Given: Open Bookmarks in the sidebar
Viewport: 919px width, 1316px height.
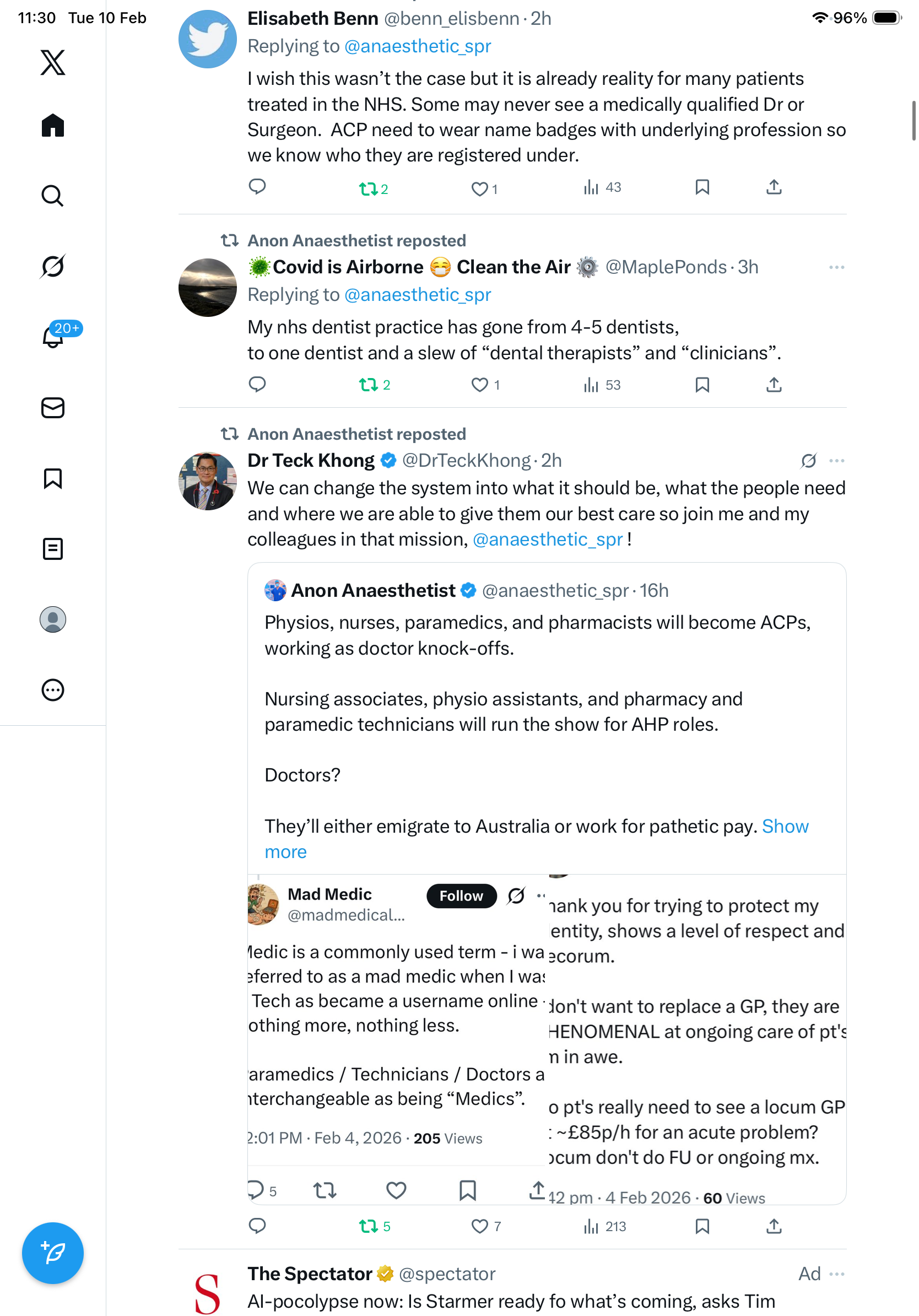Looking at the screenshot, I should pyautogui.click(x=53, y=478).
